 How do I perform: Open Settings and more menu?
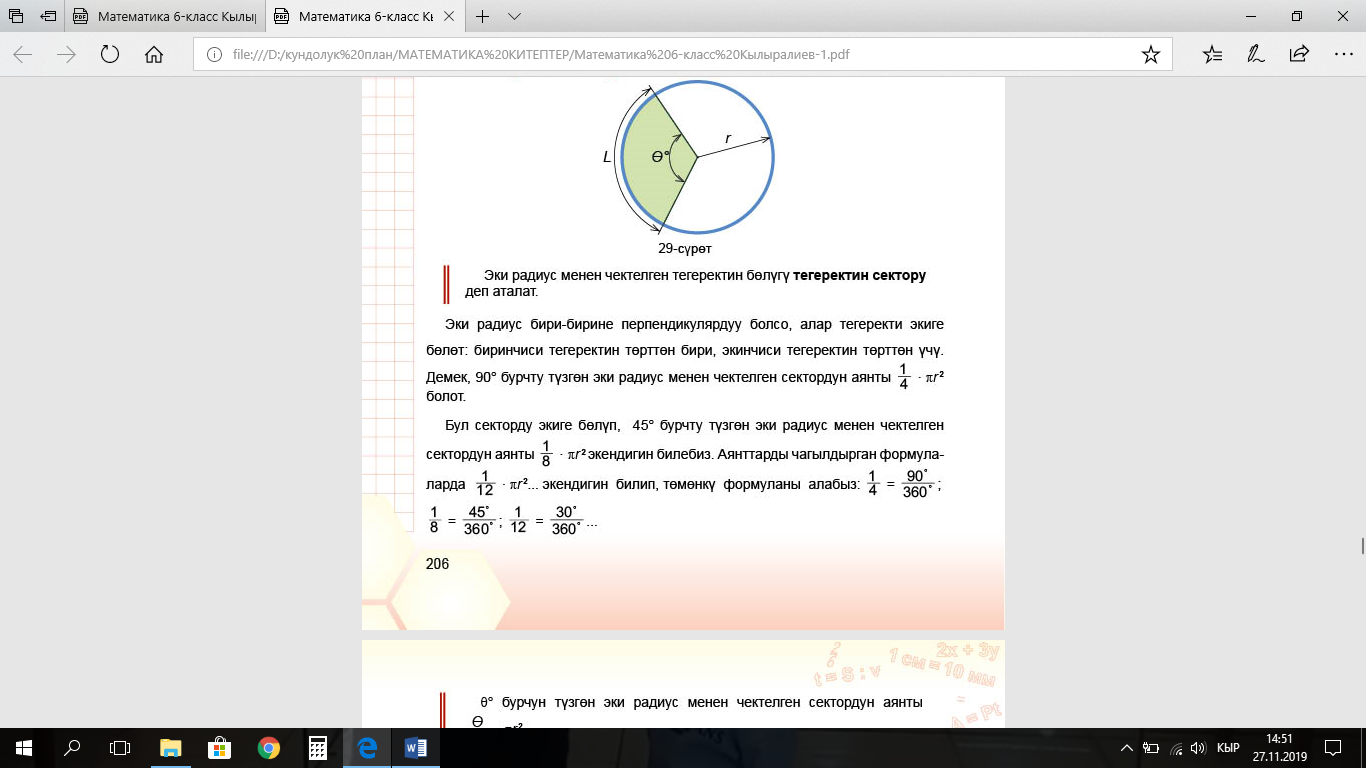coord(1343,55)
